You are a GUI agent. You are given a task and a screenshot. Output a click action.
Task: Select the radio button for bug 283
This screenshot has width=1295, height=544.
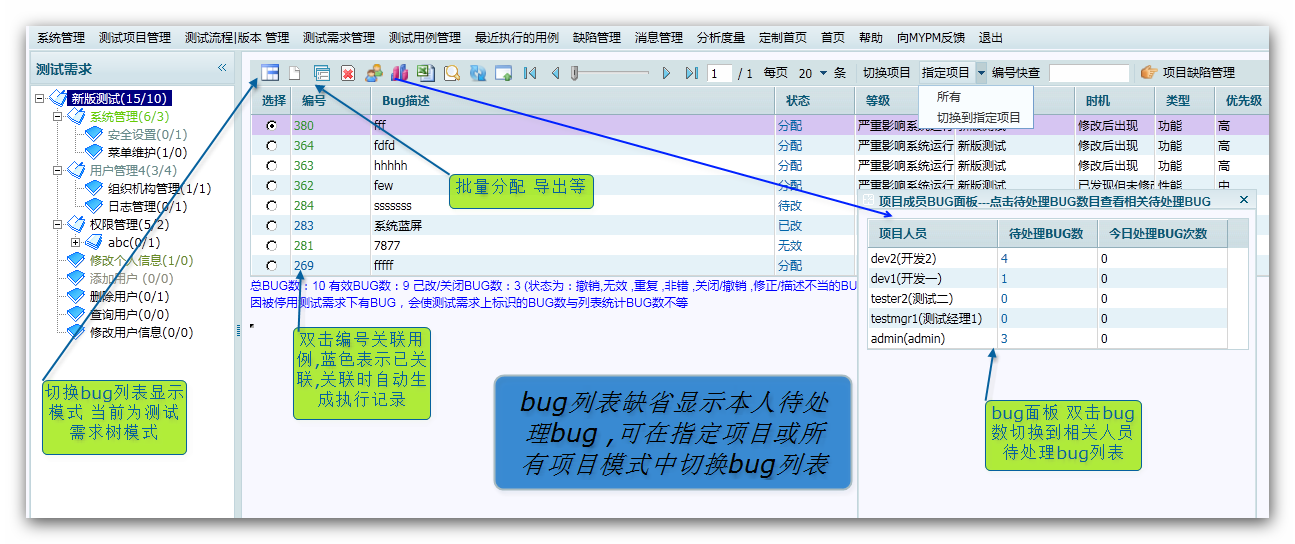[x=271, y=226]
